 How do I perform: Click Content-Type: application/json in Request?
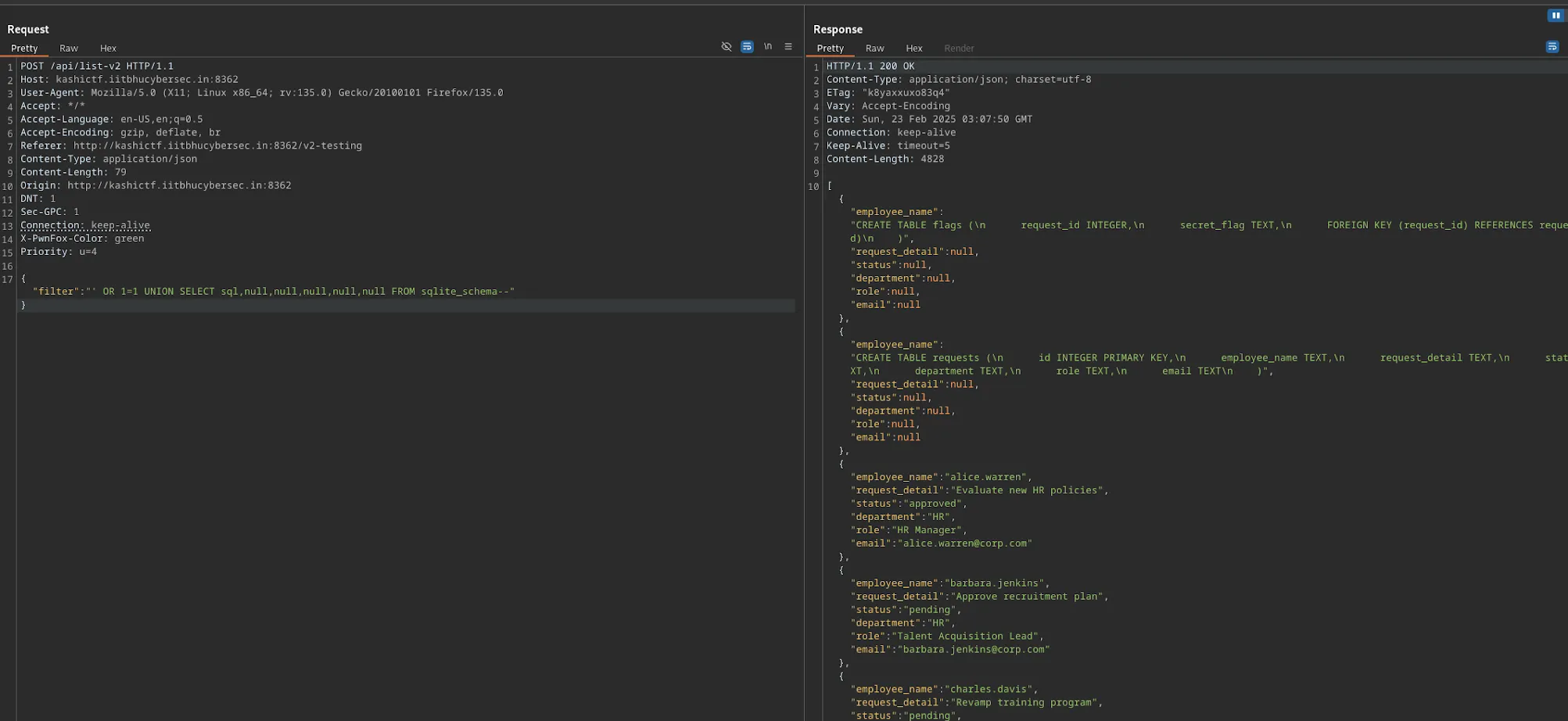click(x=109, y=160)
